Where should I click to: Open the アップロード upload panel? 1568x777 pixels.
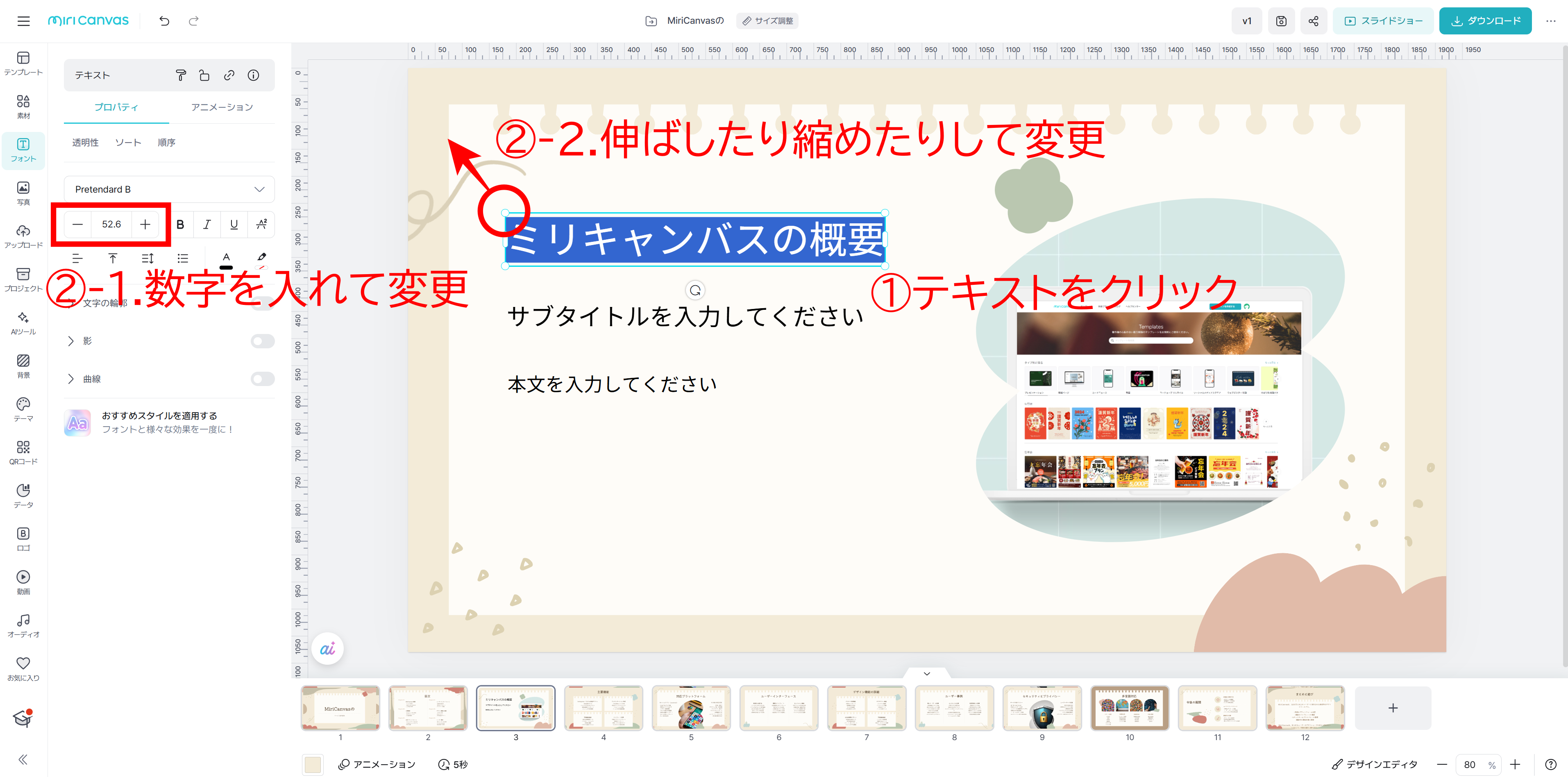click(23, 236)
